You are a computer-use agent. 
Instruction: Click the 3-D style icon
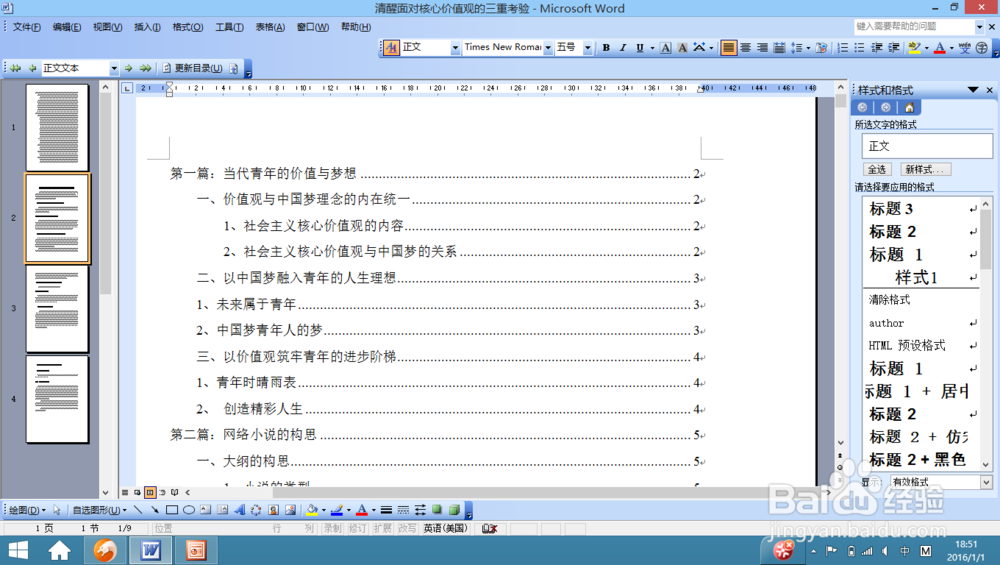454,510
